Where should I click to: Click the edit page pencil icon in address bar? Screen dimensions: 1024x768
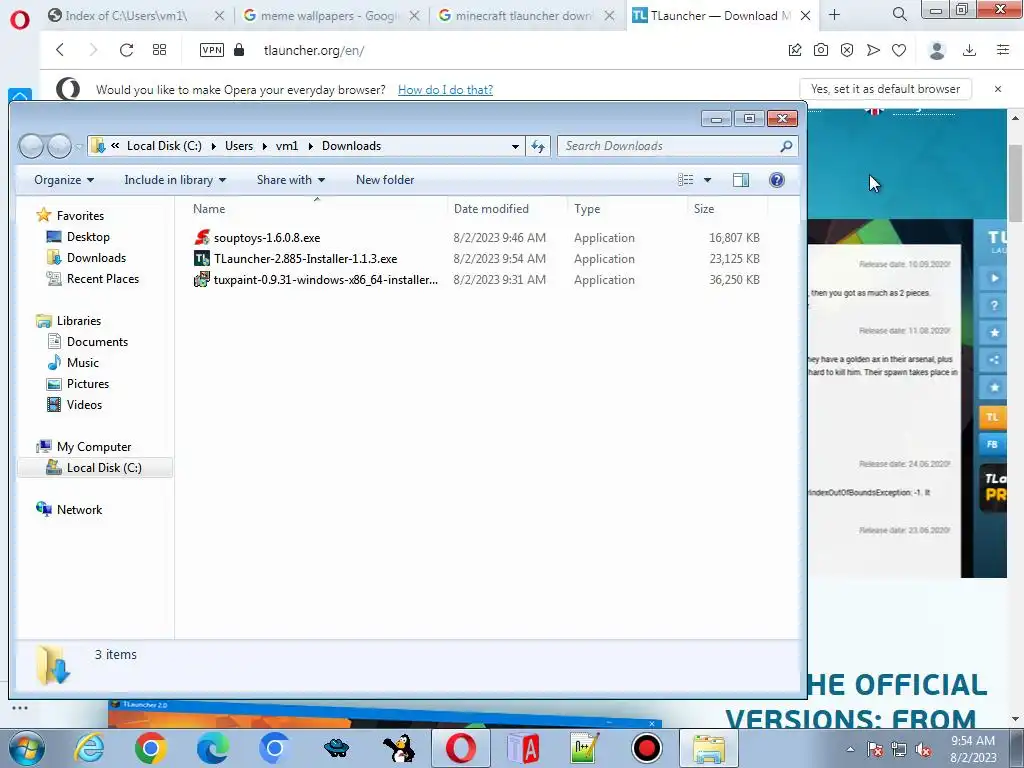[795, 50]
